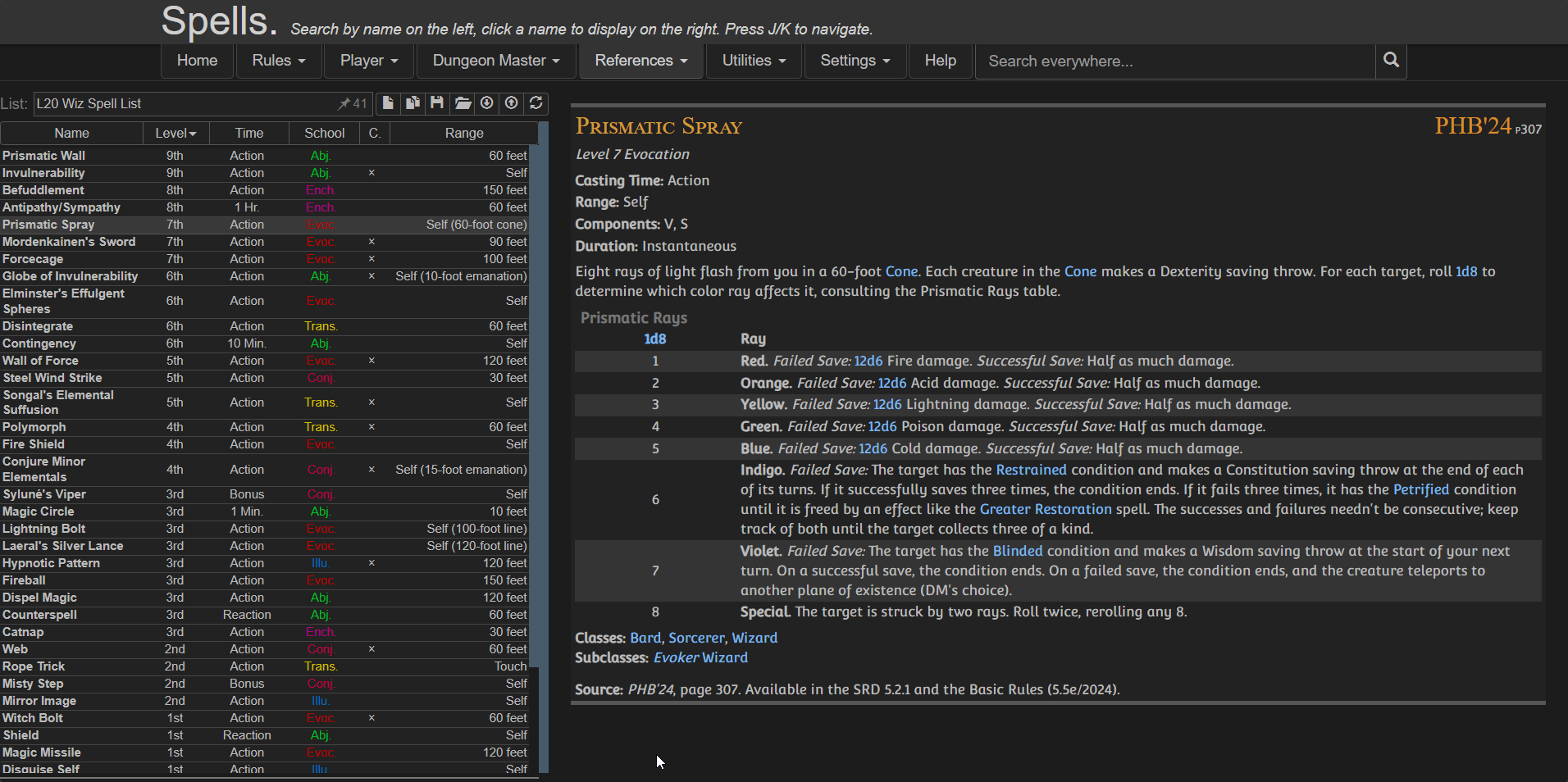This screenshot has height=782, width=1568.
Task: Click the pin icon showing 41
Action: (x=353, y=104)
